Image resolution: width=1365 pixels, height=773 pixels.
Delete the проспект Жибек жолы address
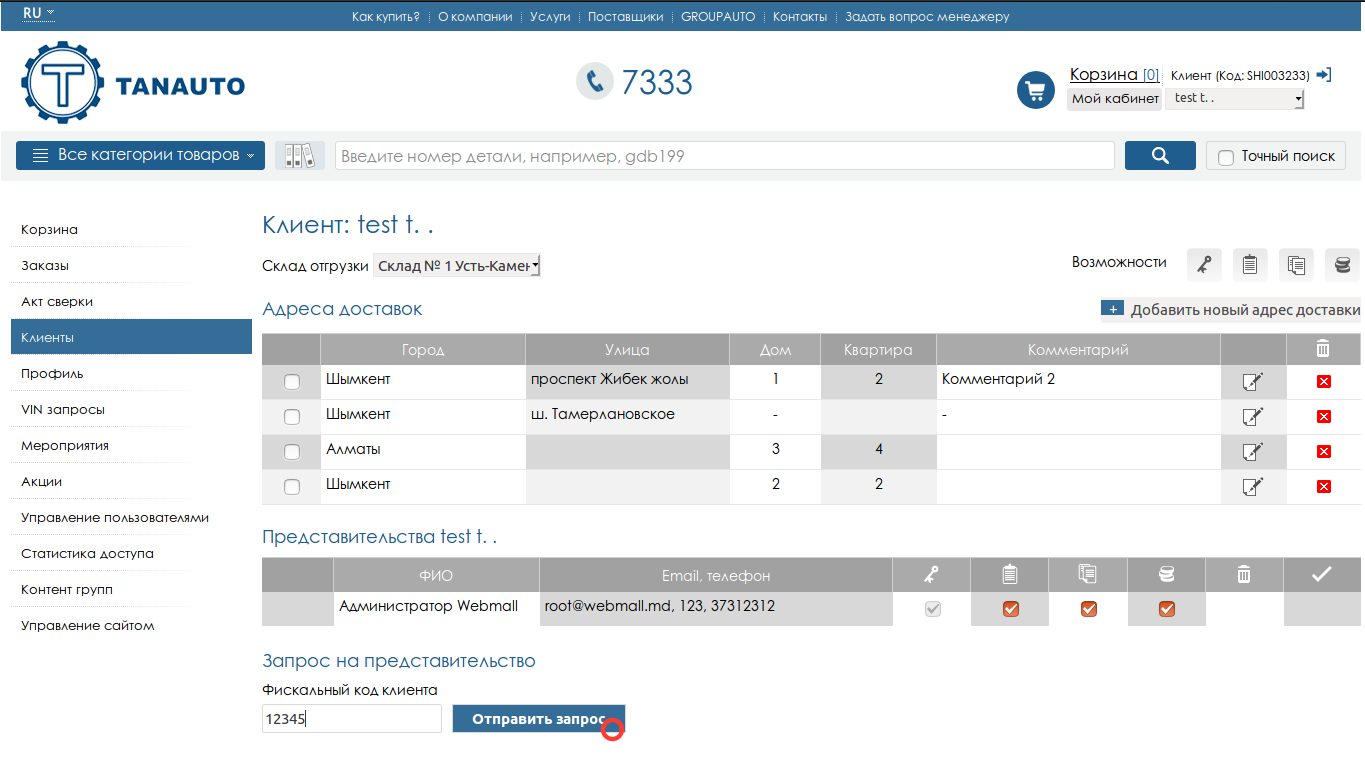(x=1323, y=382)
